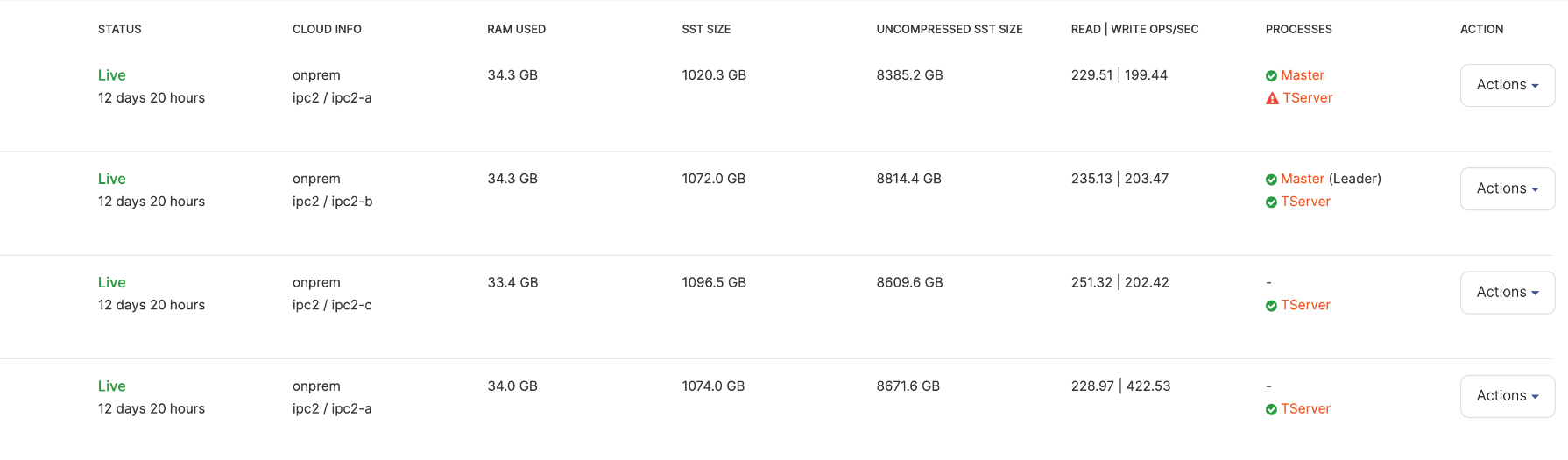The image size is (1568, 460).
Task: Open the TServer link in the last row
Action: [1305, 408]
